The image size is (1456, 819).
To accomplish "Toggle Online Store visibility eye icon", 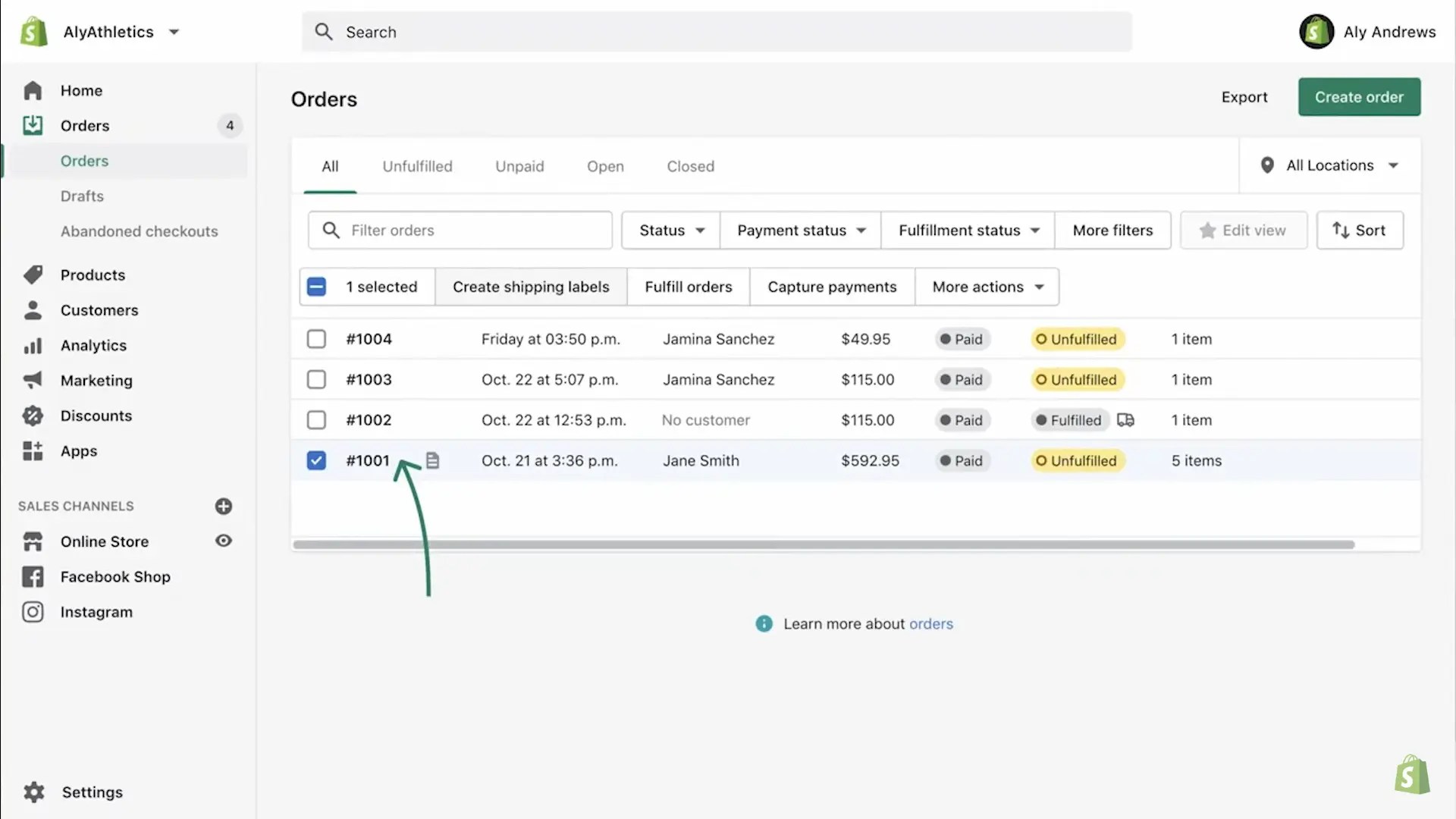I will [x=223, y=541].
